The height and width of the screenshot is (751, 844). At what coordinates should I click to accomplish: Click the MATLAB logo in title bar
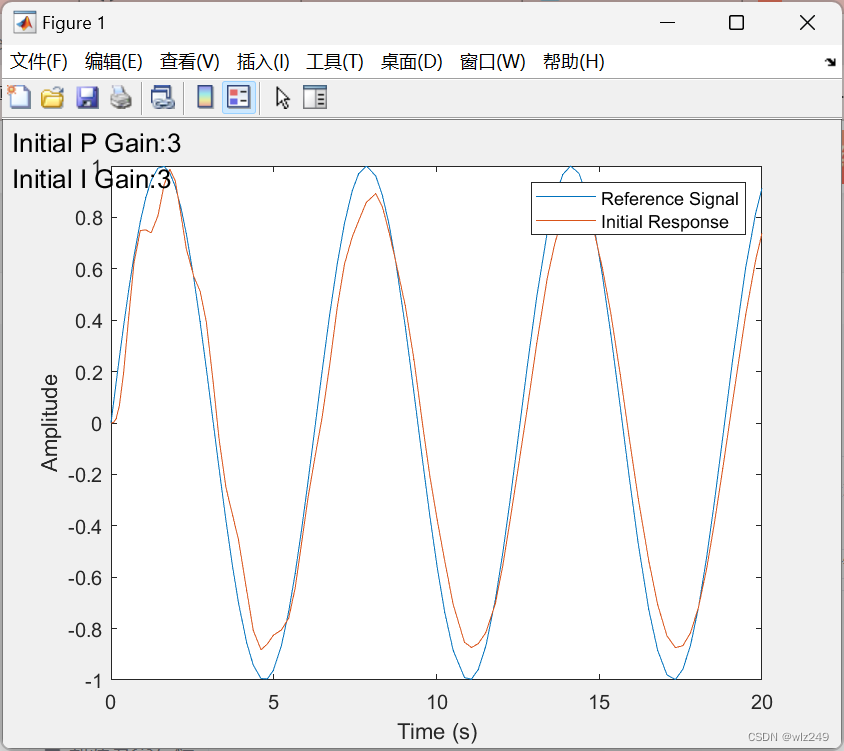pyautogui.click(x=25, y=23)
